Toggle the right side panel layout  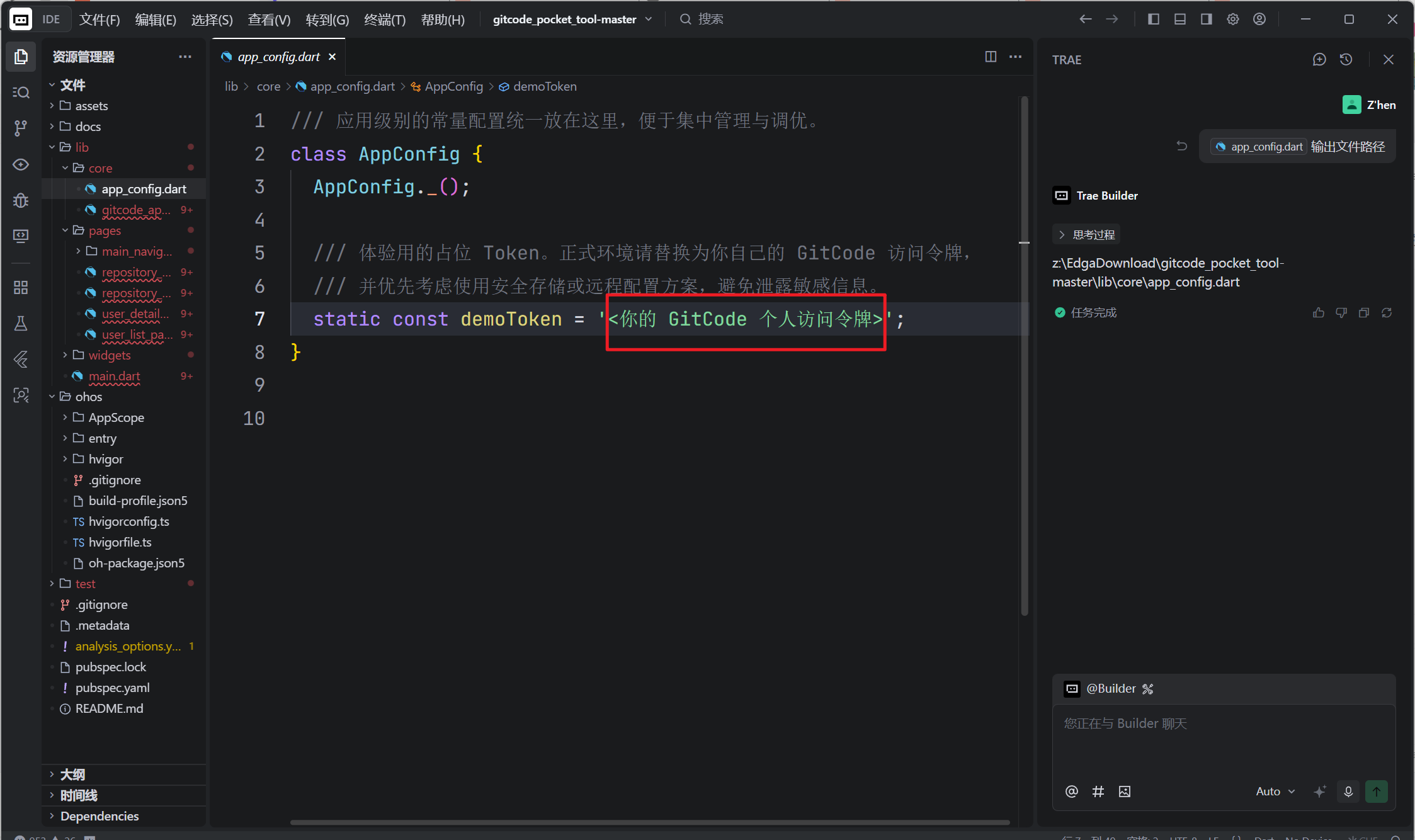tap(1207, 20)
